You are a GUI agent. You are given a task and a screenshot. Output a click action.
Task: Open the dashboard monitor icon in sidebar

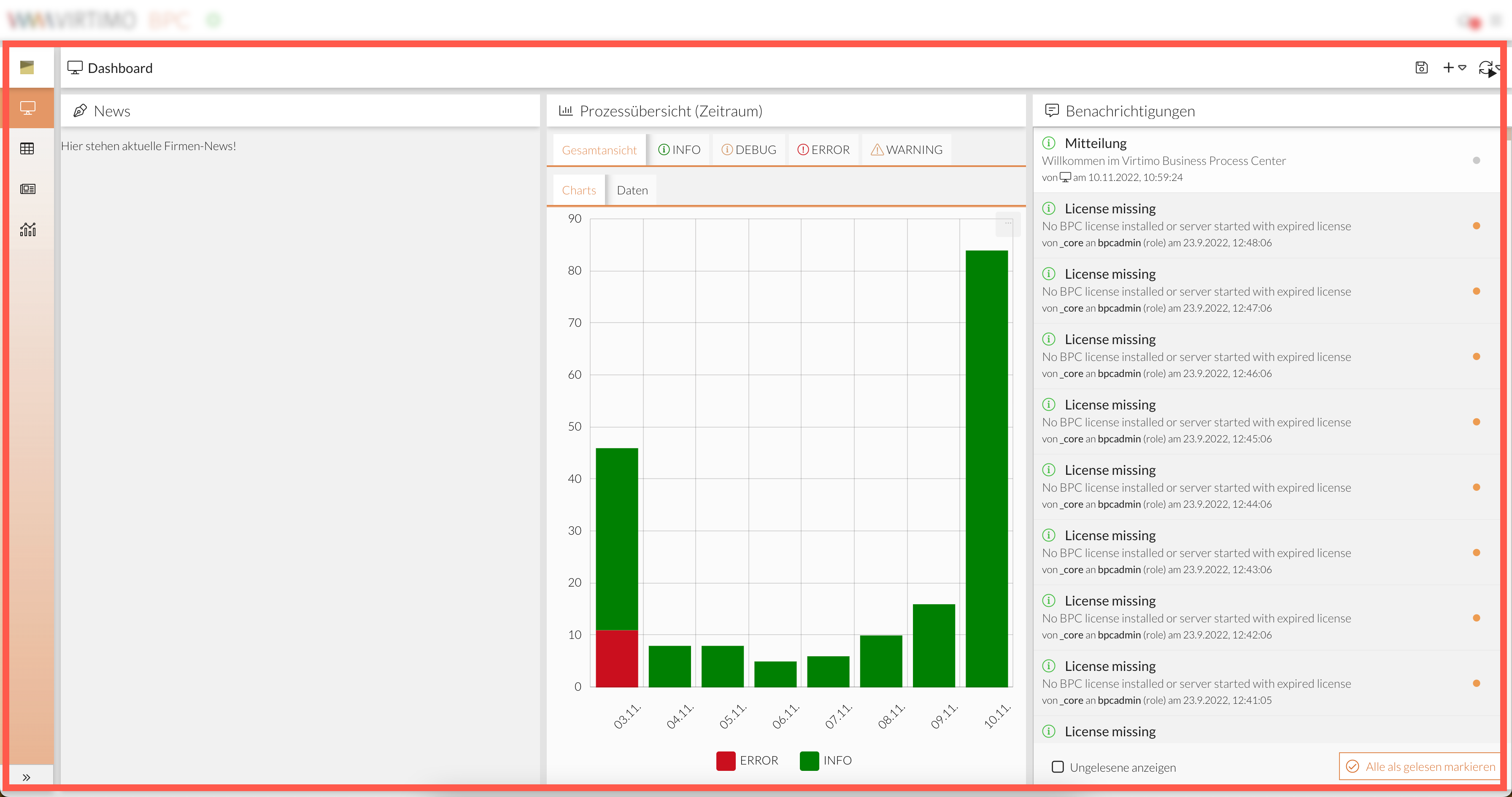[27, 108]
